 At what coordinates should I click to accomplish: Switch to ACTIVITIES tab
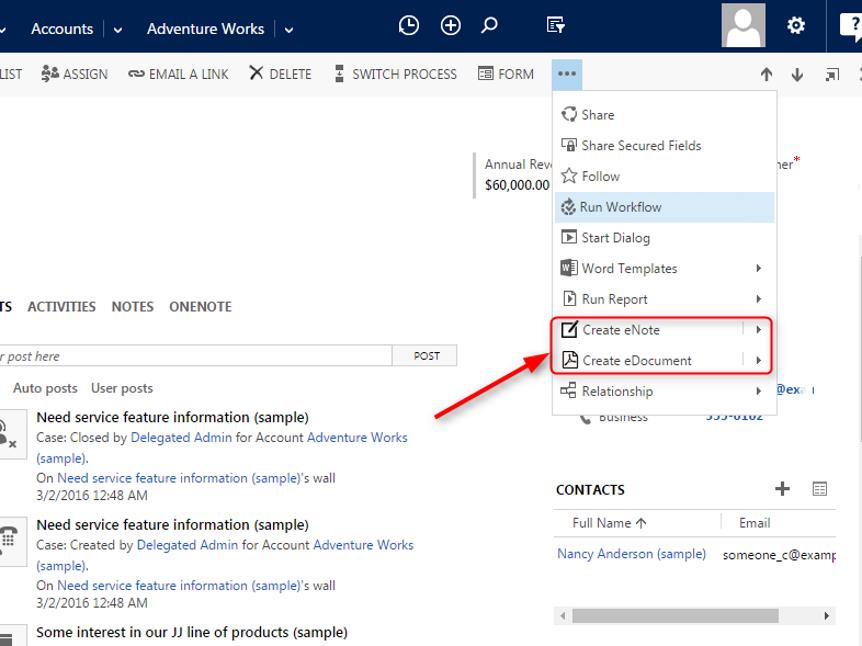click(x=62, y=307)
